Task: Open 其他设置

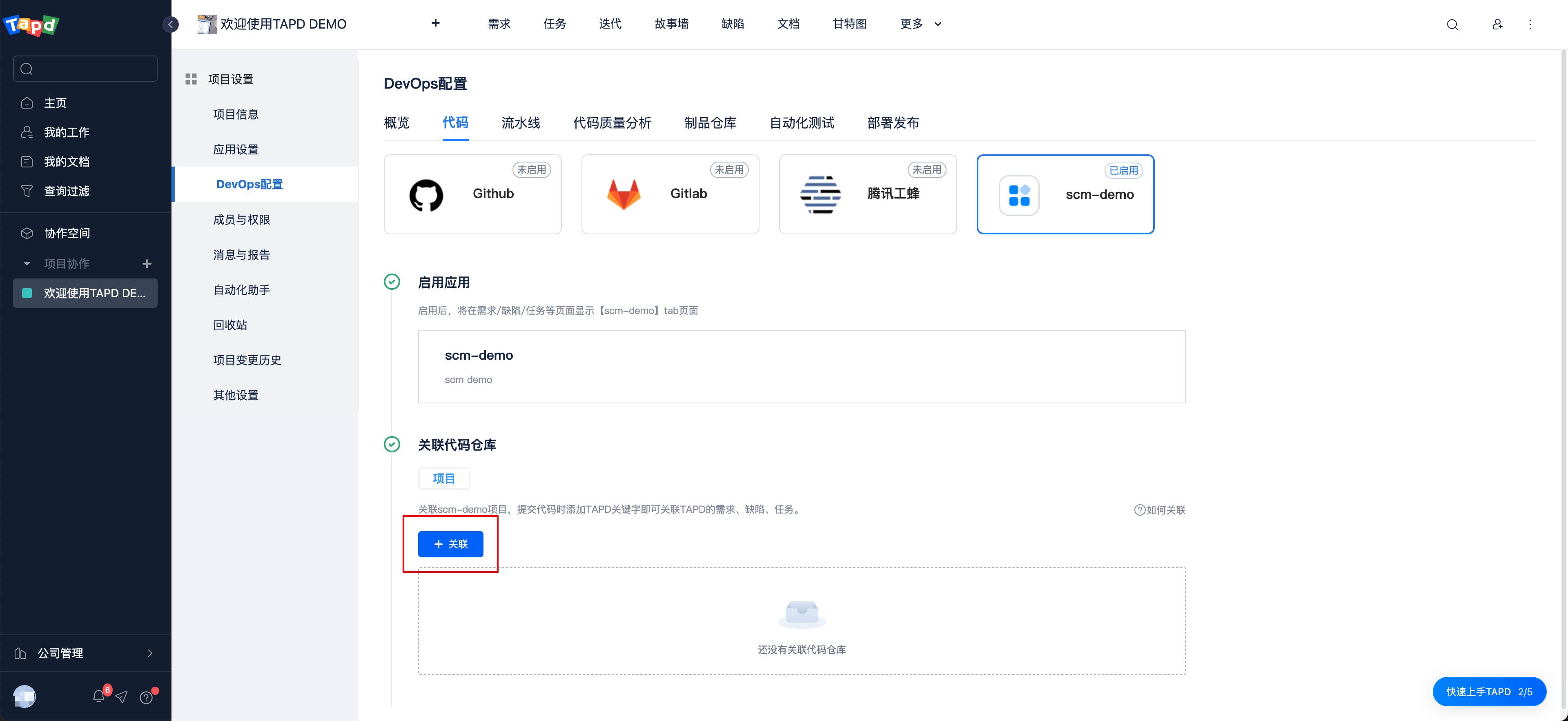Action: (236, 396)
